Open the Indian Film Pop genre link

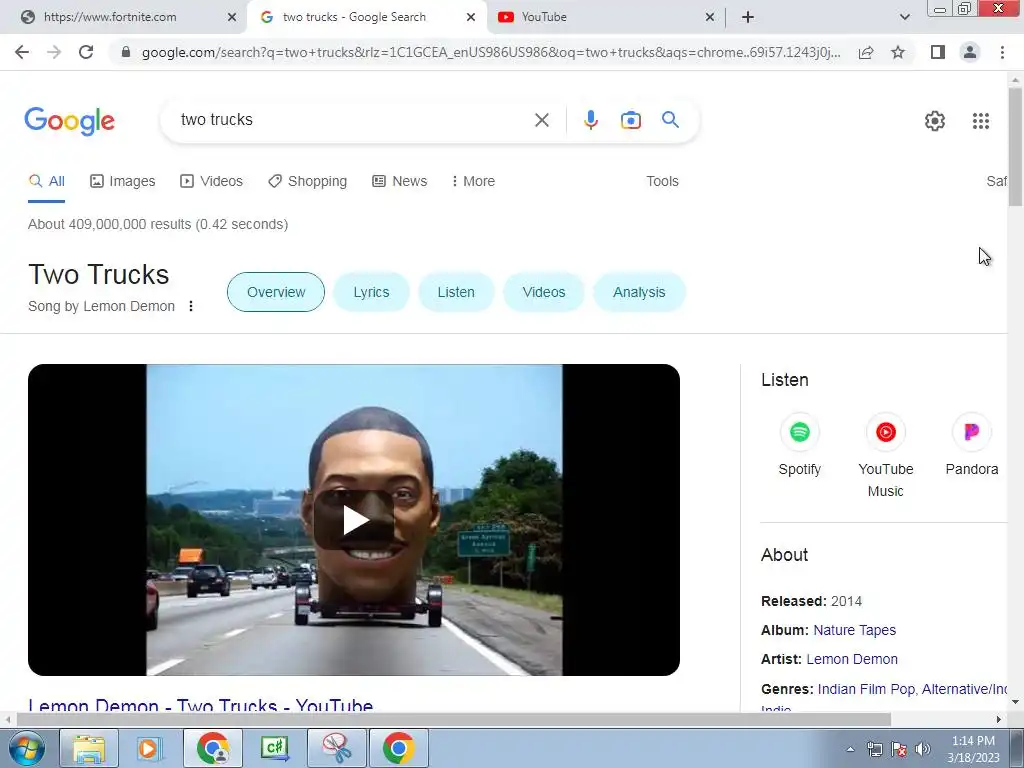(x=867, y=689)
